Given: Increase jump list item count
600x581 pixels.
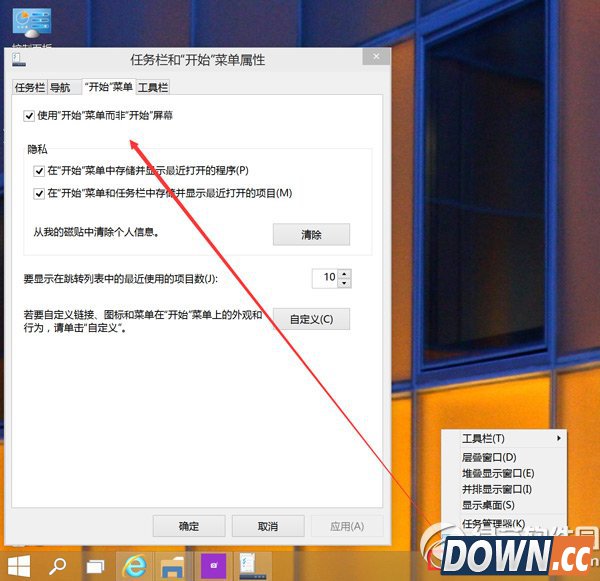Looking at the screenshot, I should tap(344, 274).
